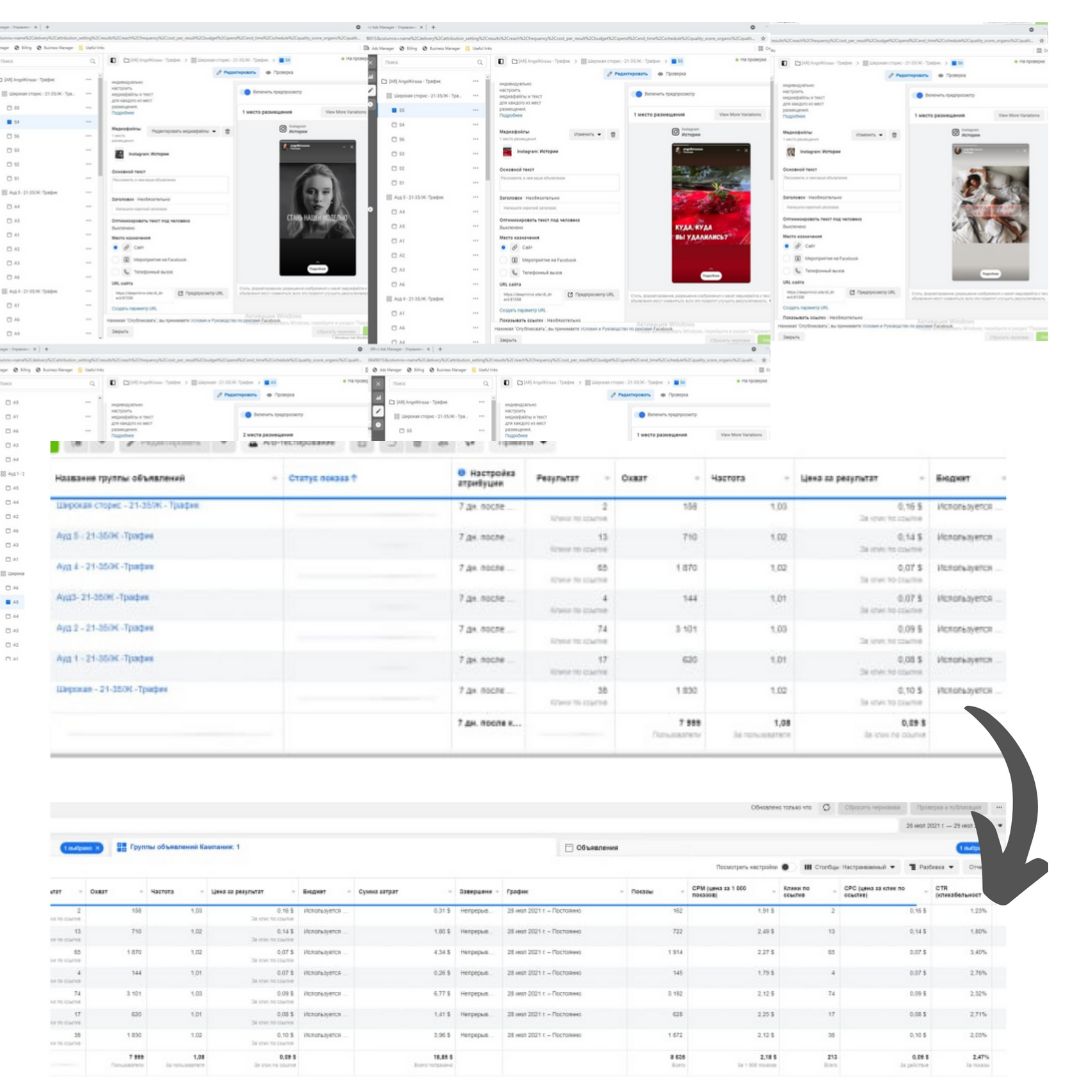Click trash icon beside Редактировать медиафайлы
The width and height of the screenshot is (1080, 1080).
(x=227, y=131)
